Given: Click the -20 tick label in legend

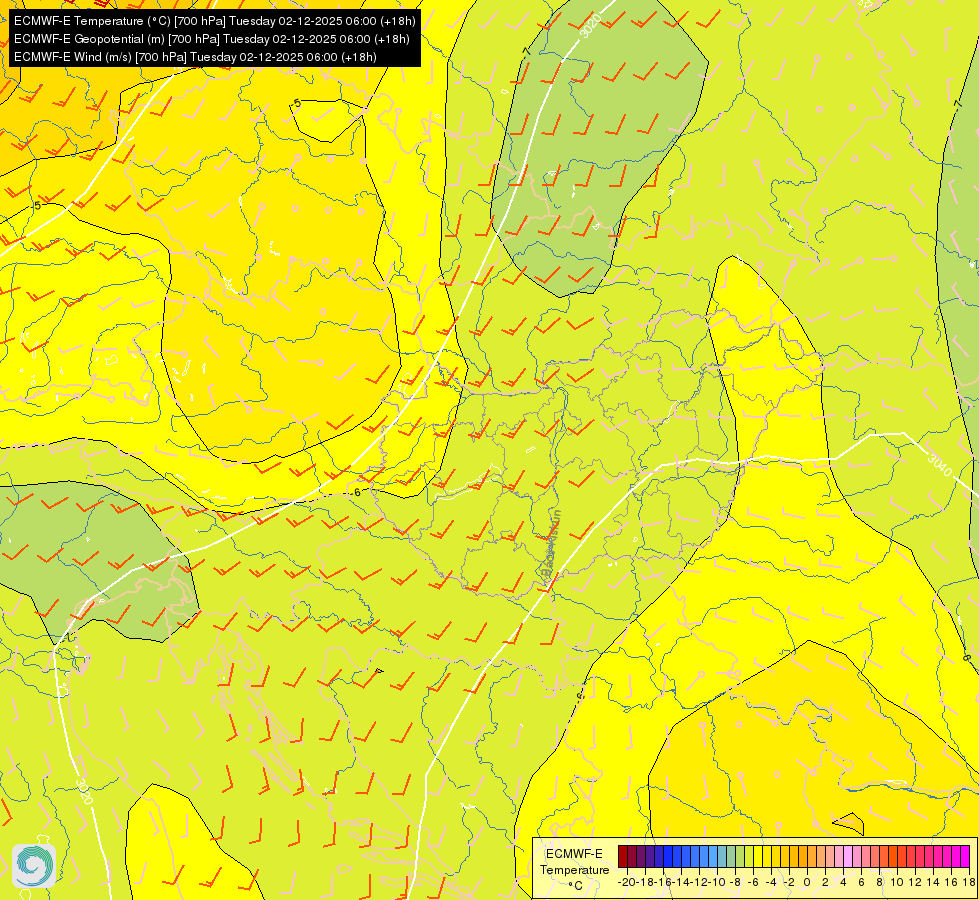Looking at the screenshot, I should [x=627, y=883].
